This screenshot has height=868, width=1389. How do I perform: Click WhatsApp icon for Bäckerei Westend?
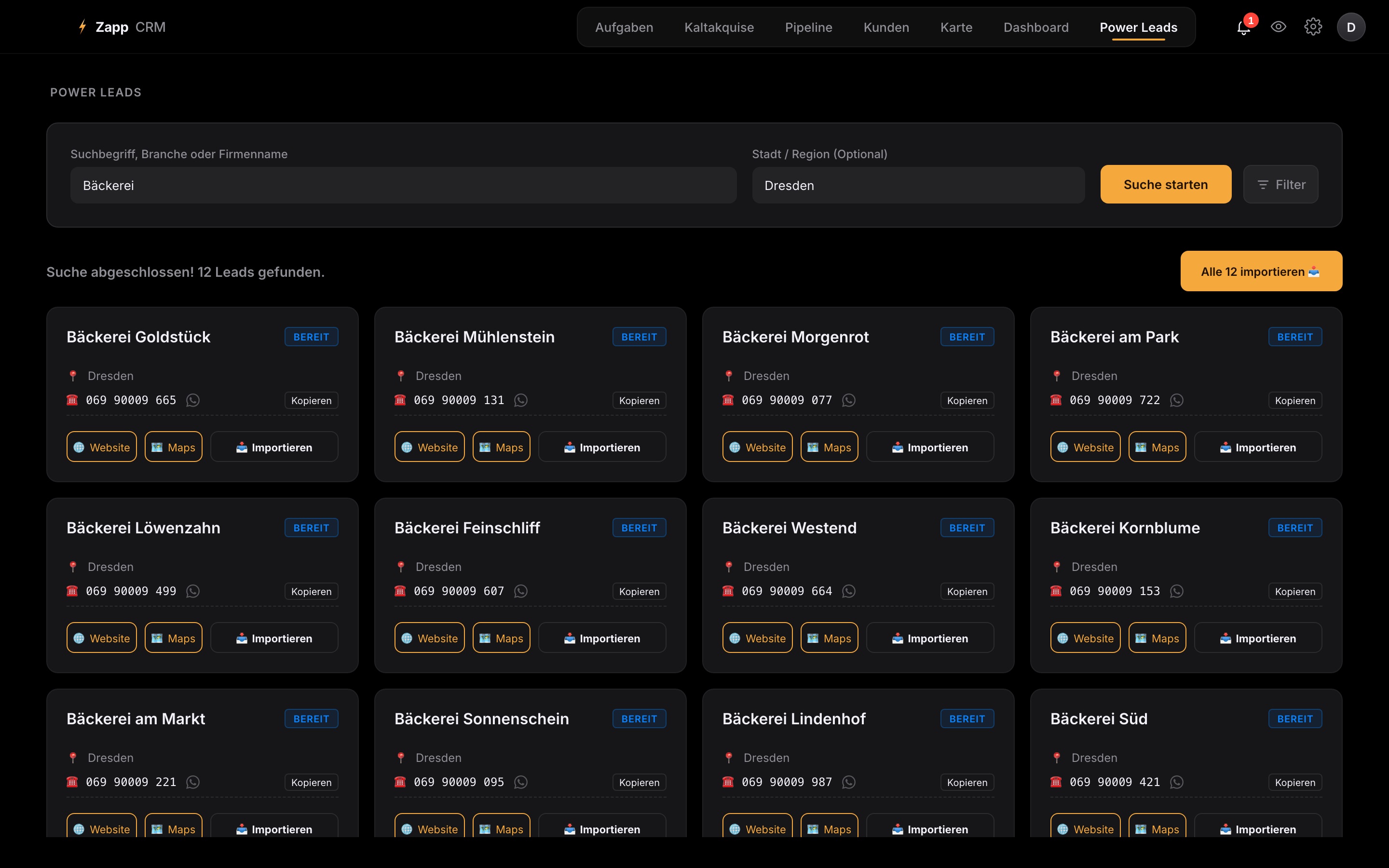(848, 591)
